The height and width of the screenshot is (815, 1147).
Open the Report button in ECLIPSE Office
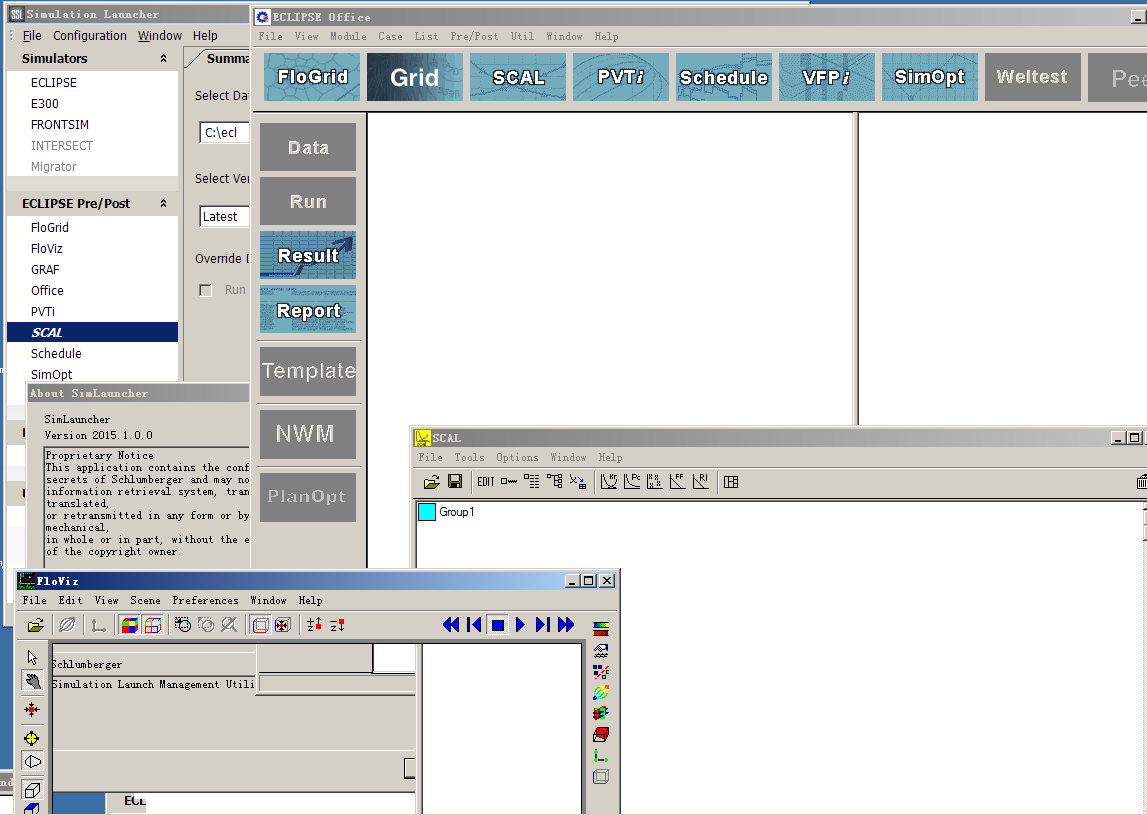(308, 309)
